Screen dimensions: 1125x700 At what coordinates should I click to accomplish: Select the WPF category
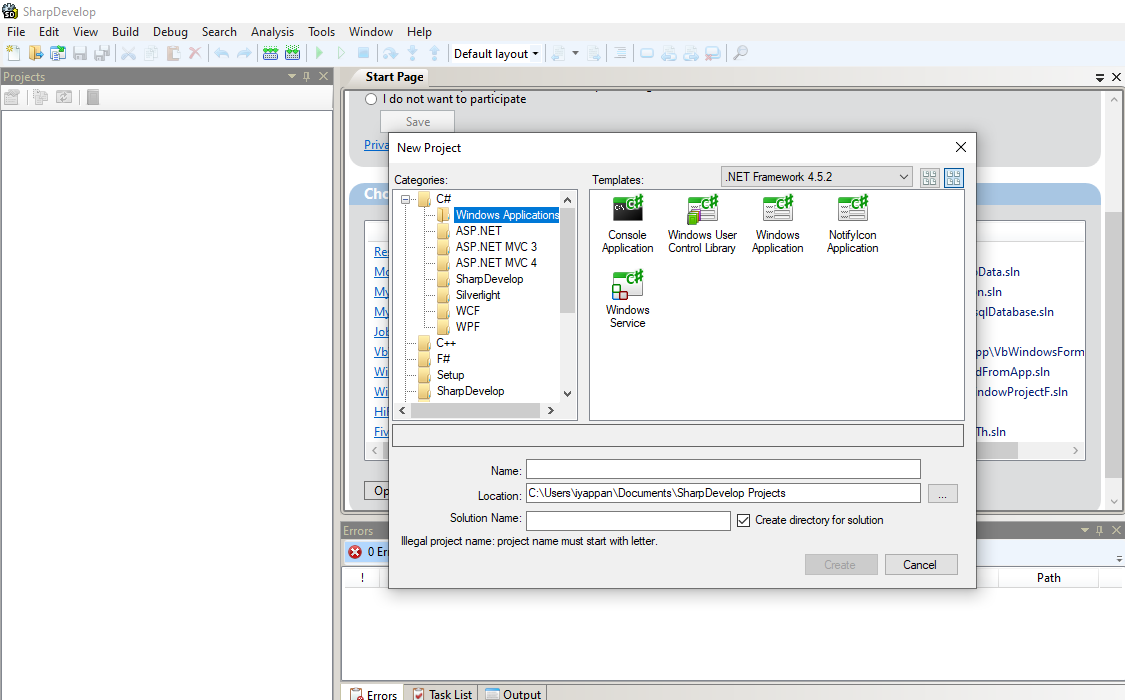[468, 326]
